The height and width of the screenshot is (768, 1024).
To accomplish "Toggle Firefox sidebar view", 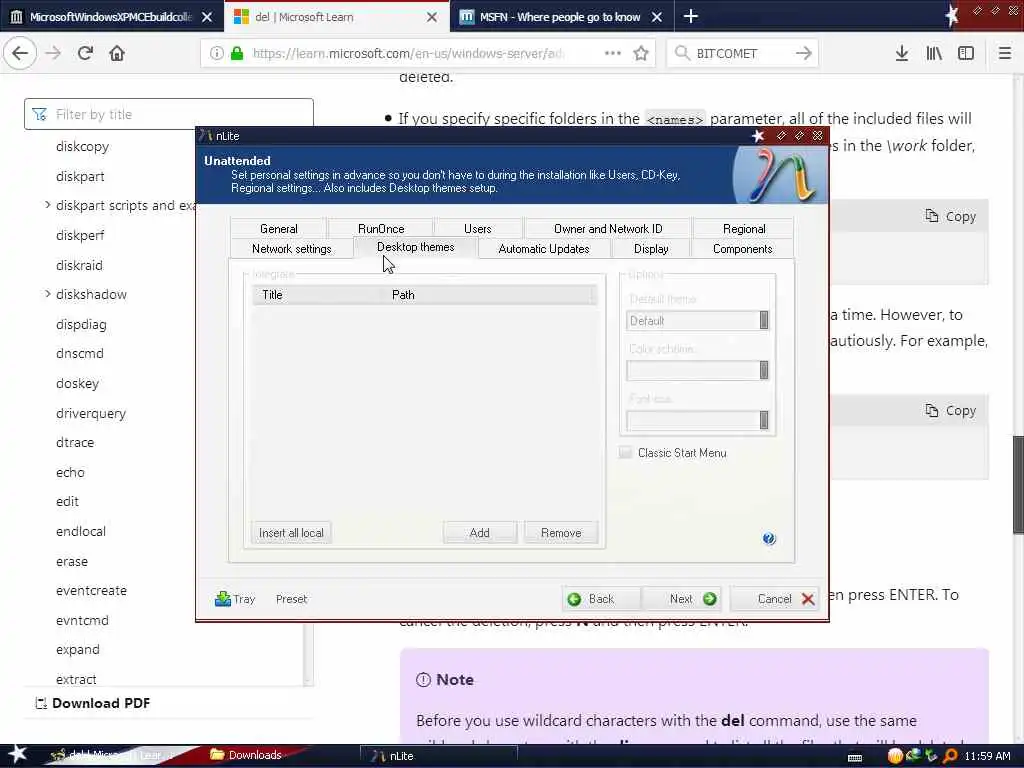I will (x=966, y=53).
